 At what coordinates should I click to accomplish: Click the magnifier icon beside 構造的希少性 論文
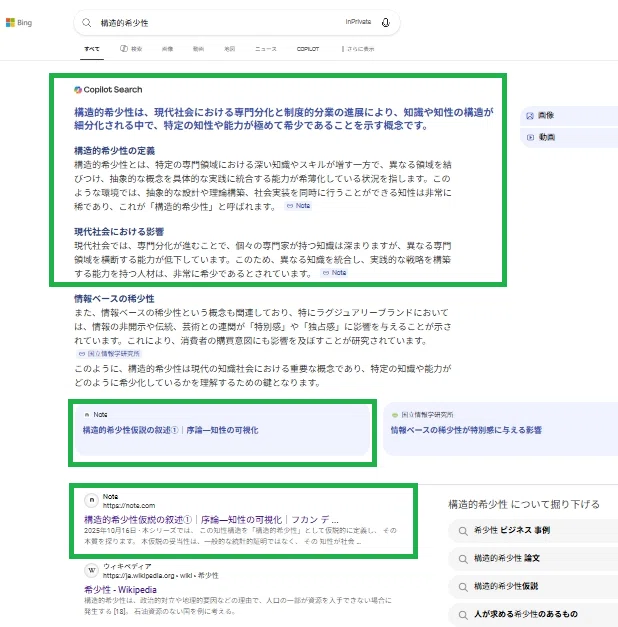coord(463,559)
